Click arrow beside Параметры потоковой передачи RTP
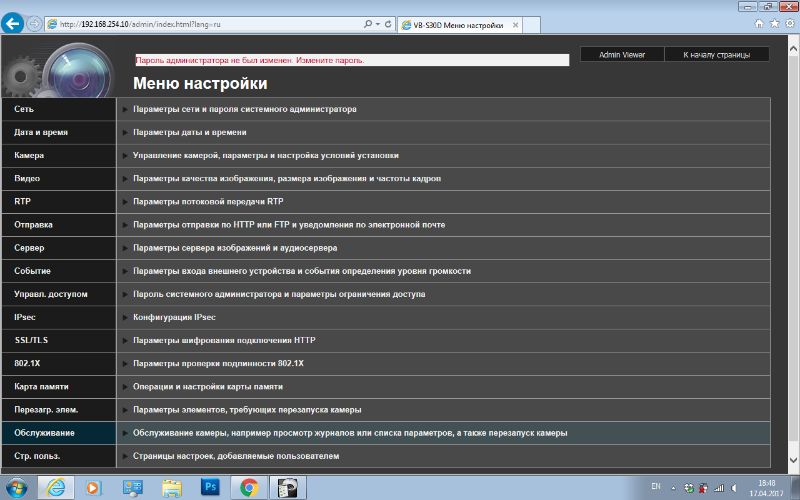Viewport: 800px width, 500px height. (125, 202)
